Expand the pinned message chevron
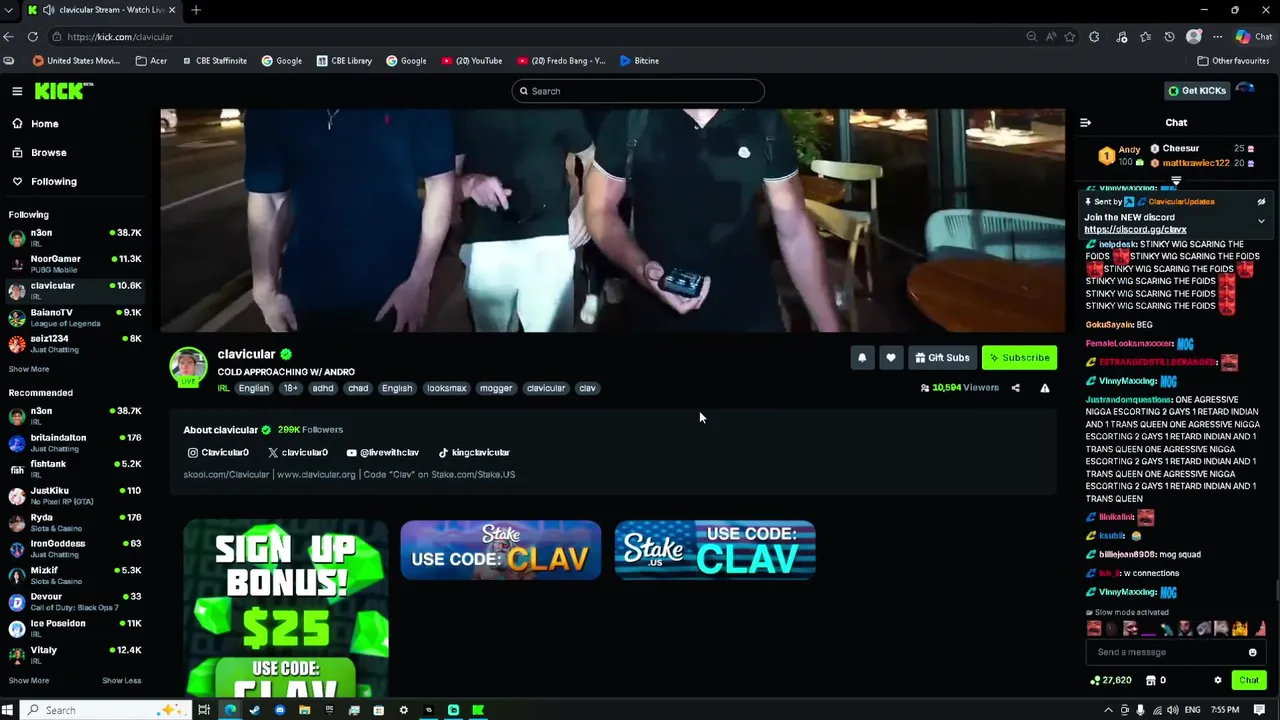Image resolution: width=1280 pixels, height=720 pixels. 1261,221
